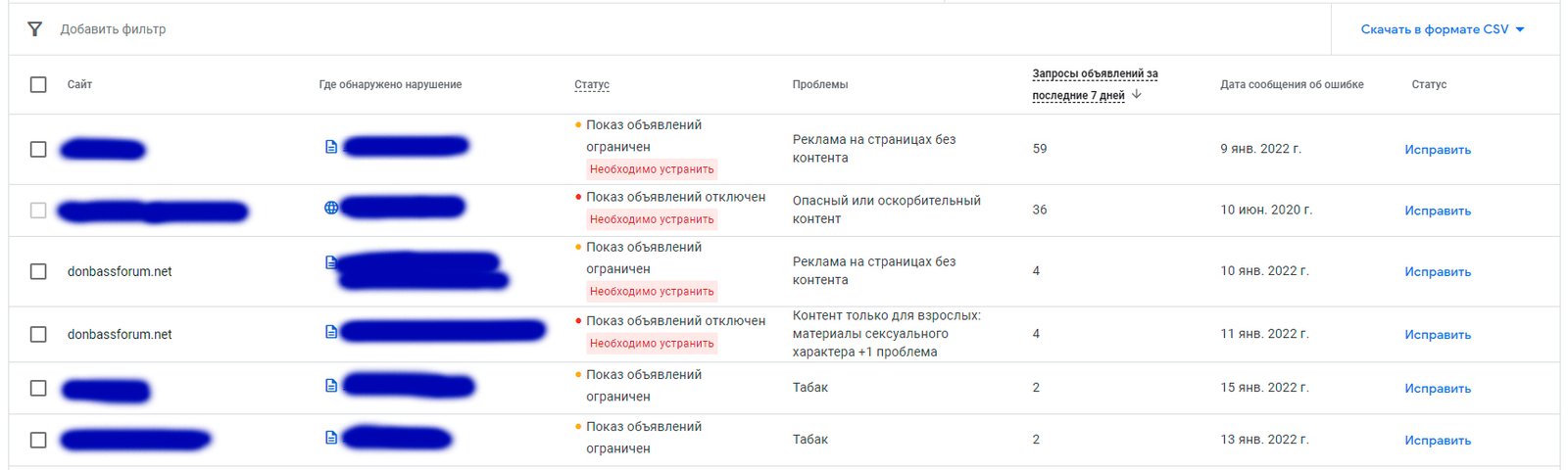The width and height of the screenshot is (1568, 470).
Task: Open 'Скачать в формате CSV' dropdown
Action: coord(1443,29)
